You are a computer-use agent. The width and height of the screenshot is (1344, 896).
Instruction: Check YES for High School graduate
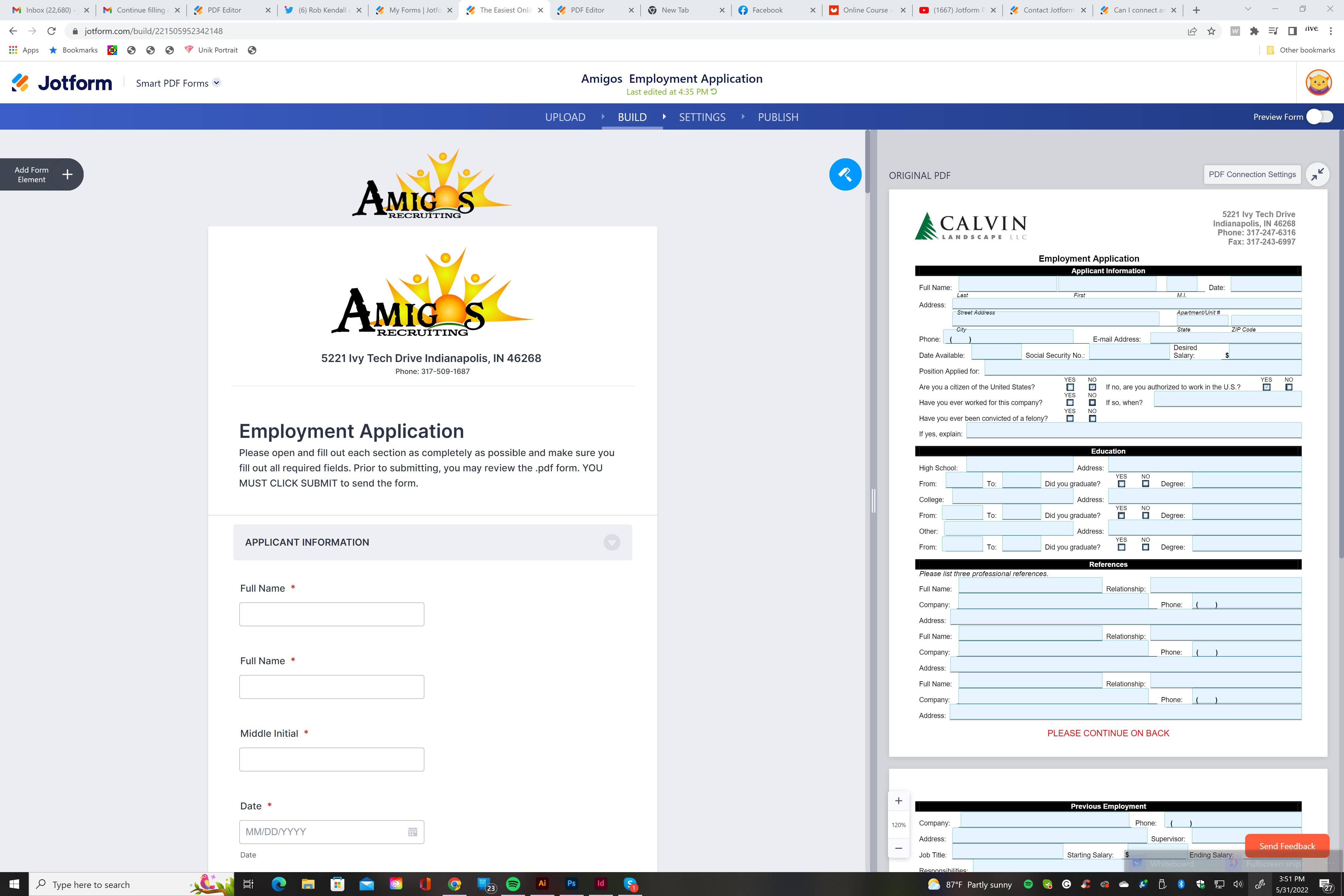(1122, 484)
